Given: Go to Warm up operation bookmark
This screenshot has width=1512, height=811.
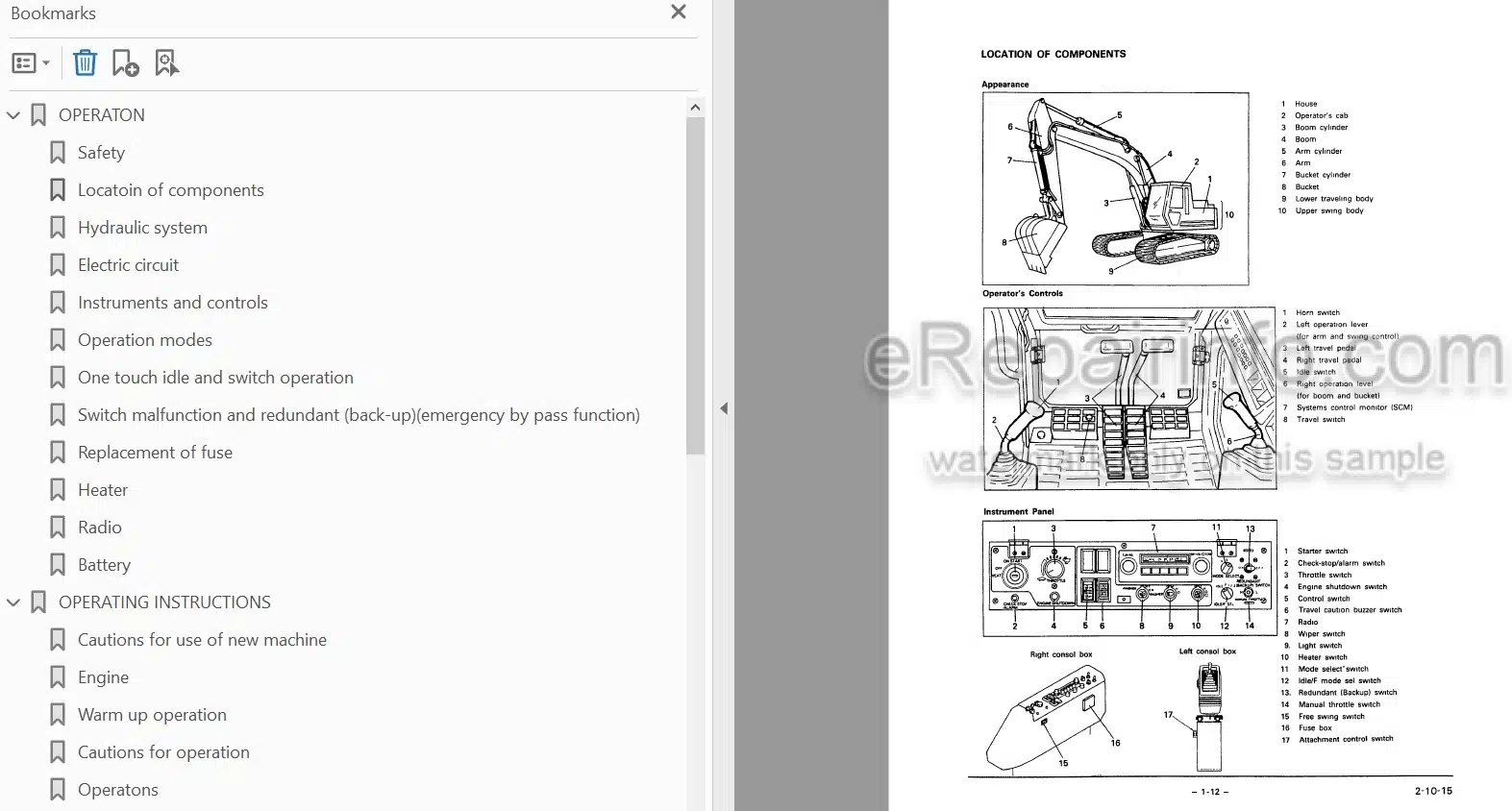Looking at the screenshot, I should pos(152,715).
